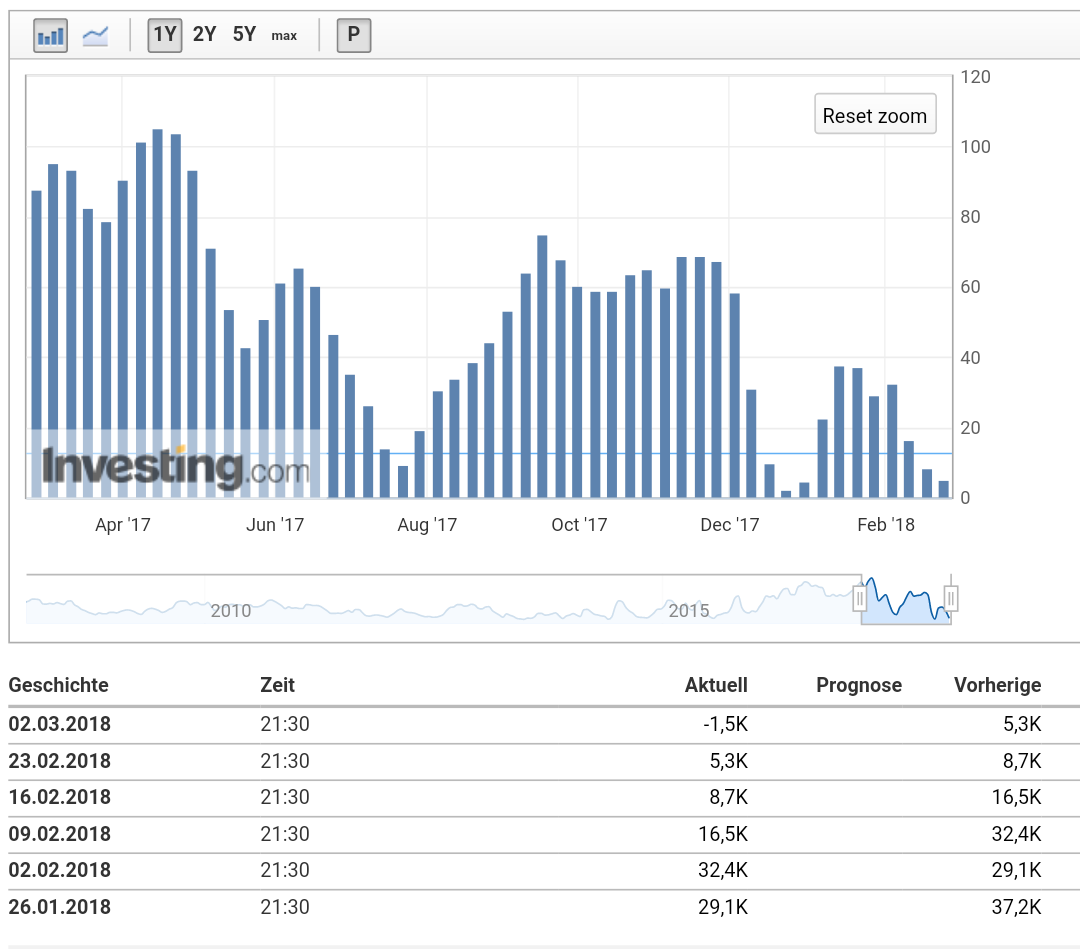Select the 1Y time range
This screenshot has width=1080, height=949.
coord(165,35)
